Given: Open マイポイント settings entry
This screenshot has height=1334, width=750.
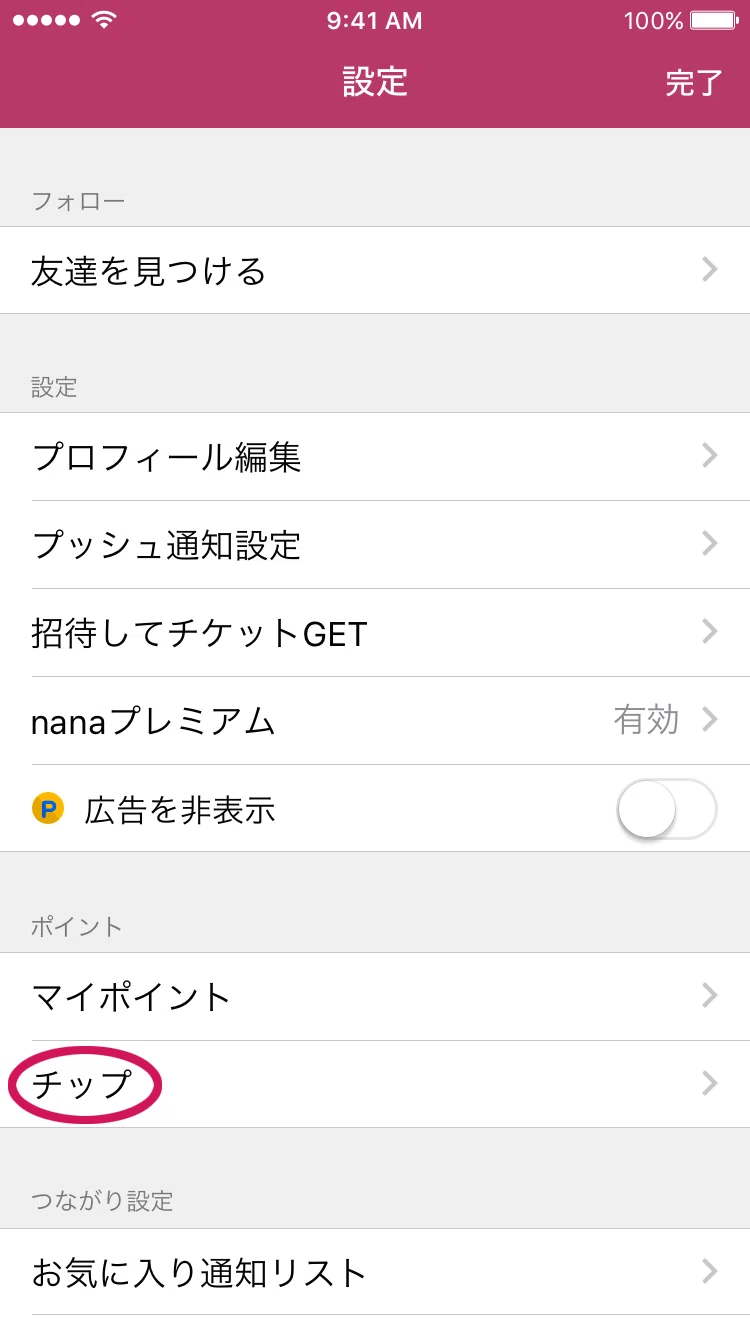Looking at the screenshot, I should pos(375,996).
